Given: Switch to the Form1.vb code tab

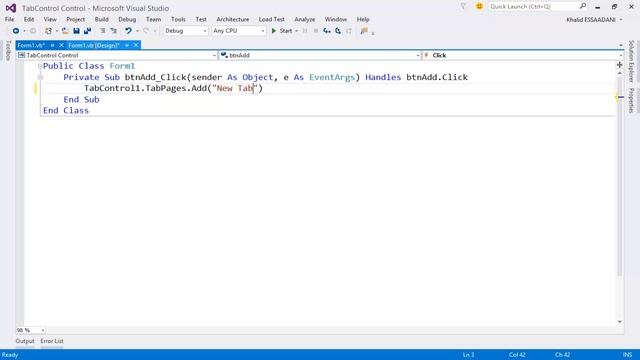Looking at the screenshot, I should point(31,45).
